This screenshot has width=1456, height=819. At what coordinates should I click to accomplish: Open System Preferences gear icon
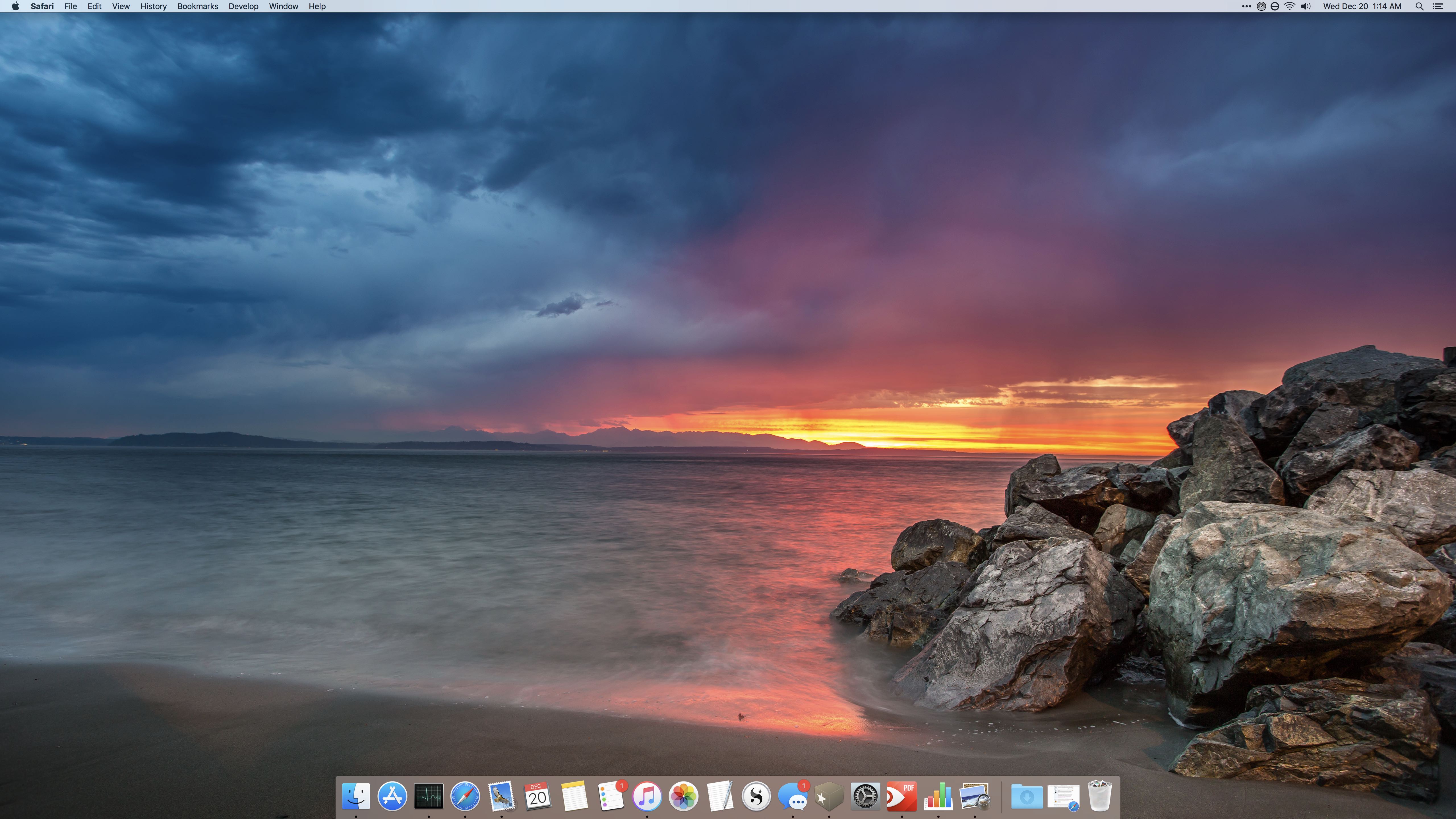coord(865,796)
